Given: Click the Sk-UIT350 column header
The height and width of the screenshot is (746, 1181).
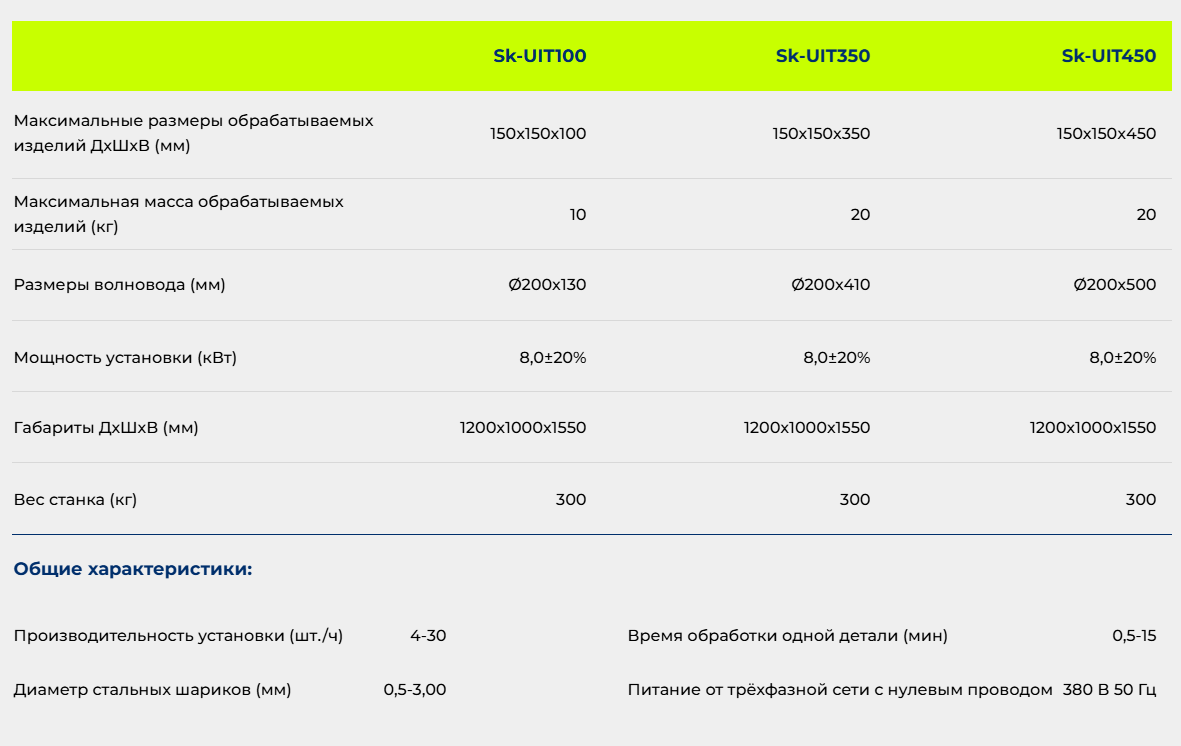Looking at the screenshot, I should point(822,56).
